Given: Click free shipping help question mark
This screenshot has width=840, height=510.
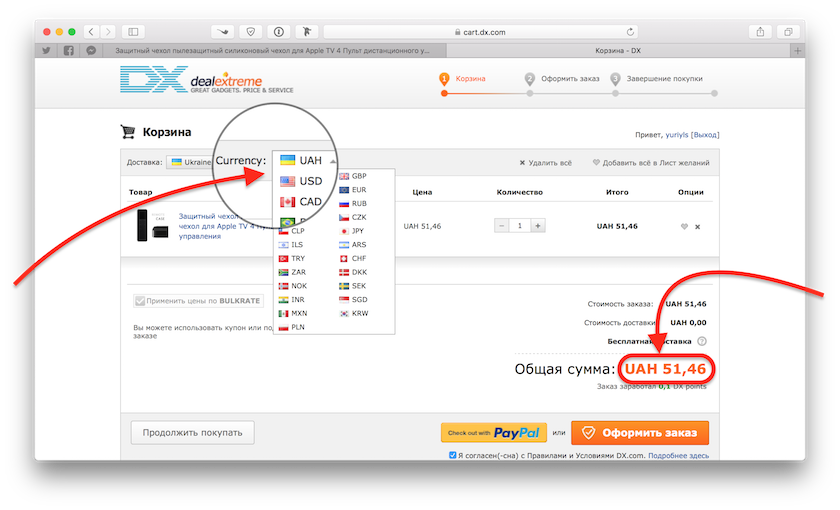Looking at the screenshot, I should pos(702,341).
